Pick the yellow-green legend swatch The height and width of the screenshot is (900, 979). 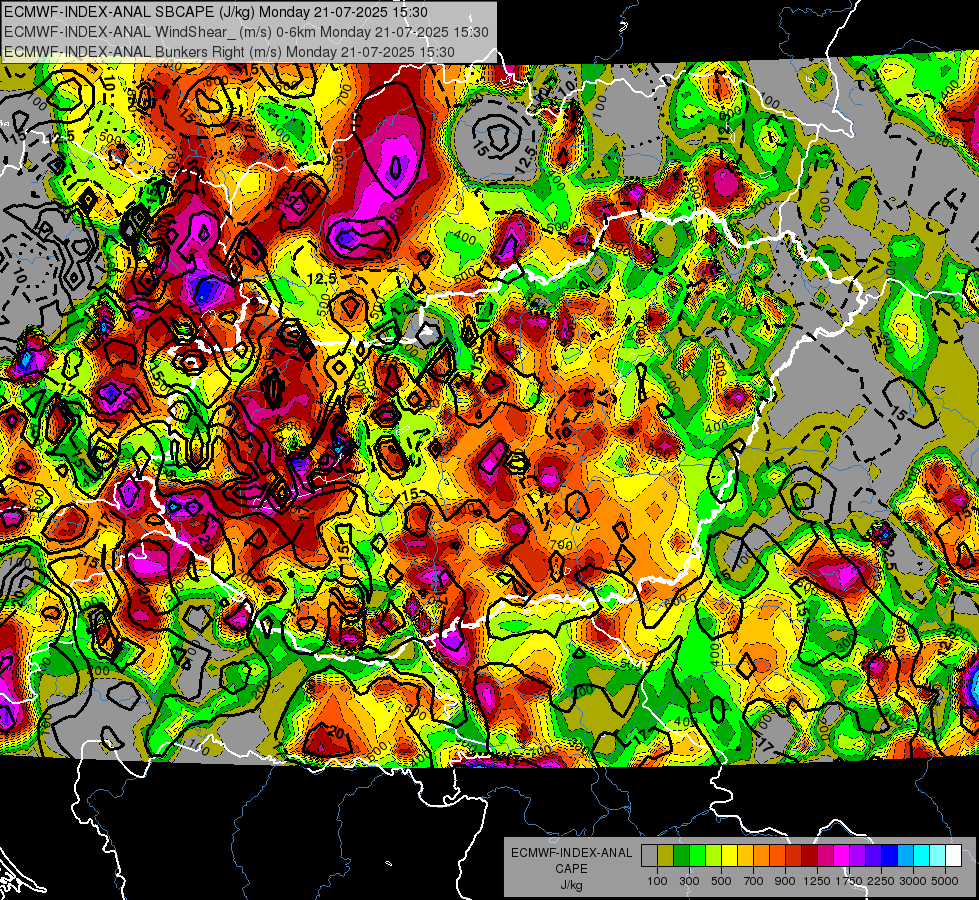click(714, 855)
